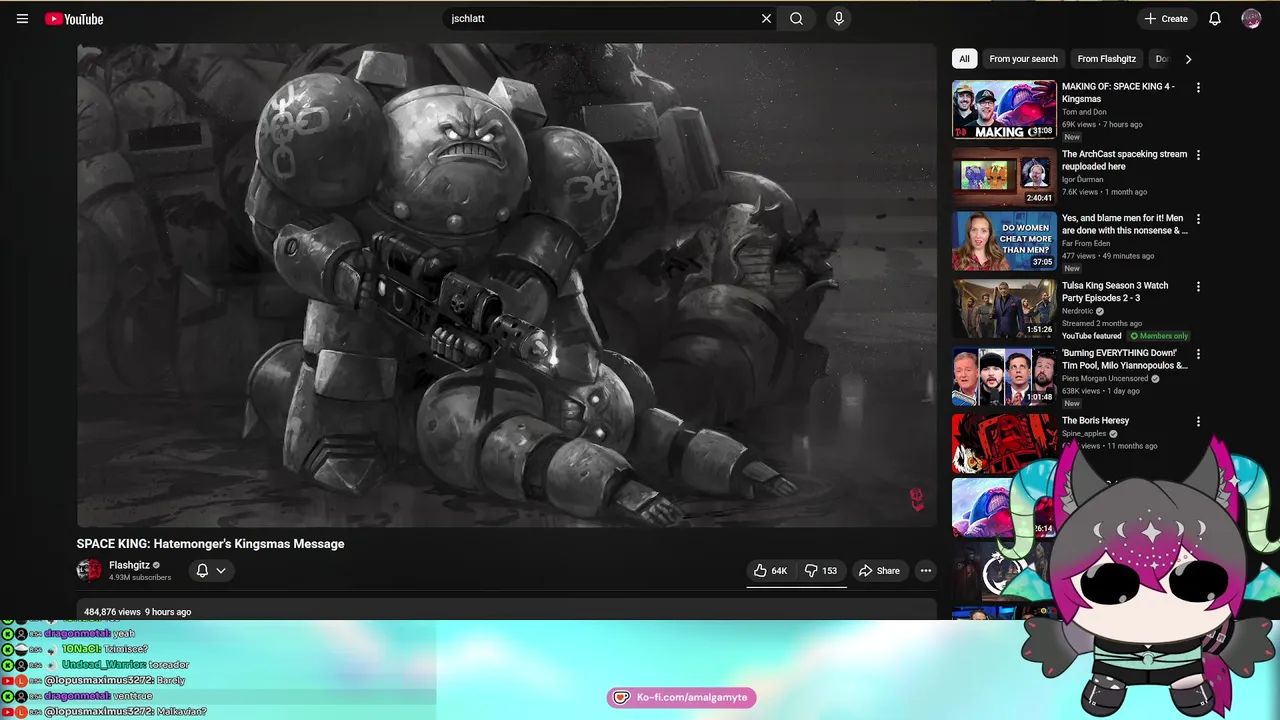Image resolution: width=1280 pixels, height=720 pixels.
Task: Open subscription notification bell dropdown
Action: click(x=211, y=570)
